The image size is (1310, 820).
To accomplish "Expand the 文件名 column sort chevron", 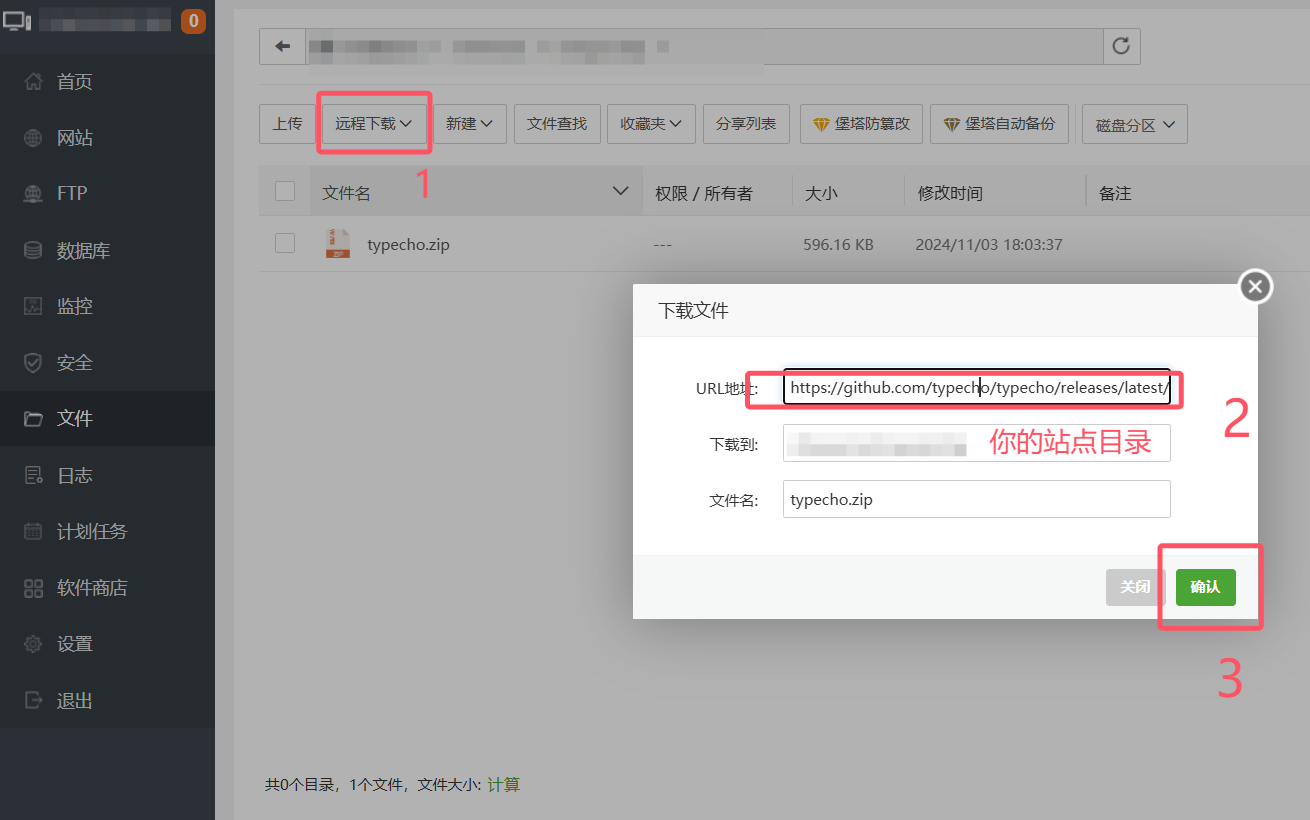I will pyautogui.click(x=621, y=191).
